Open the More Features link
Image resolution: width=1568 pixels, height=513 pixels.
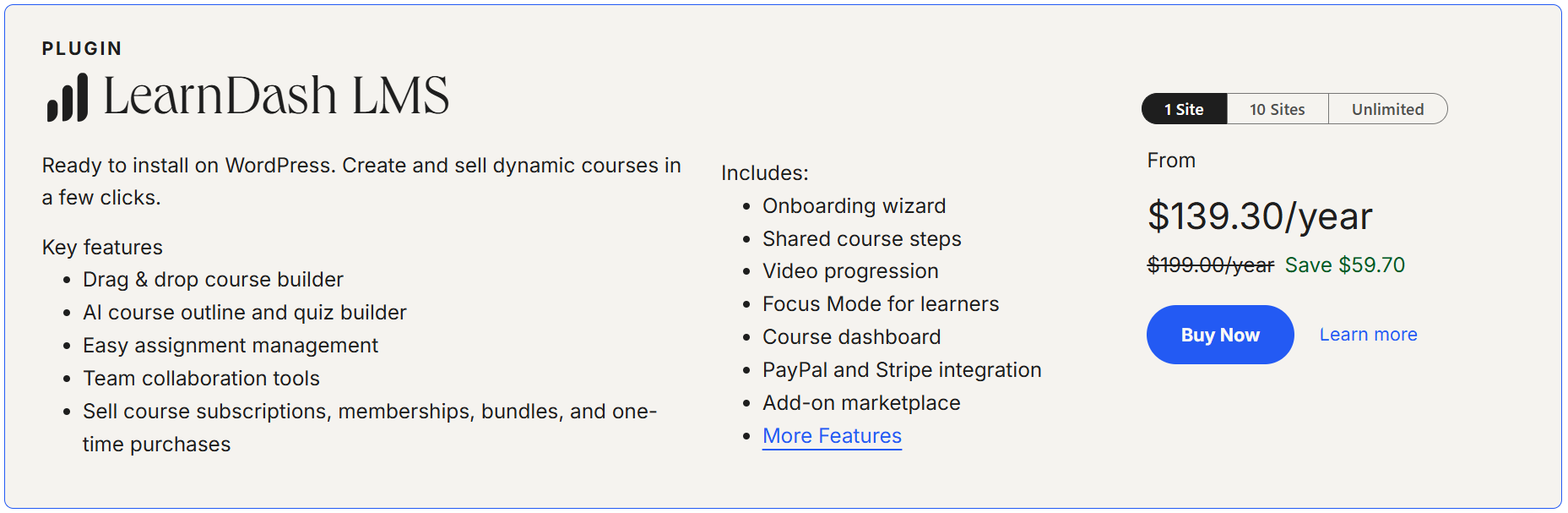[831, 435]
